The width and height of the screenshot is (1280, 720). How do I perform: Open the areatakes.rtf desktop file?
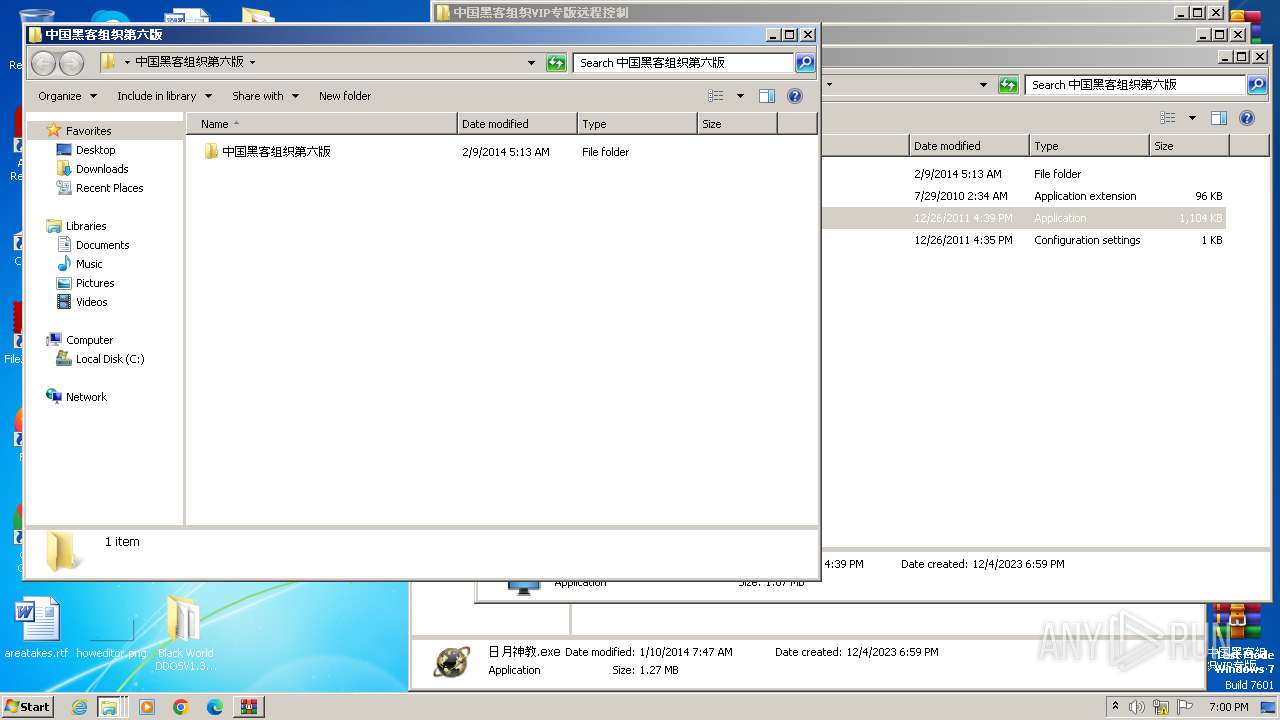pos(37,628)
